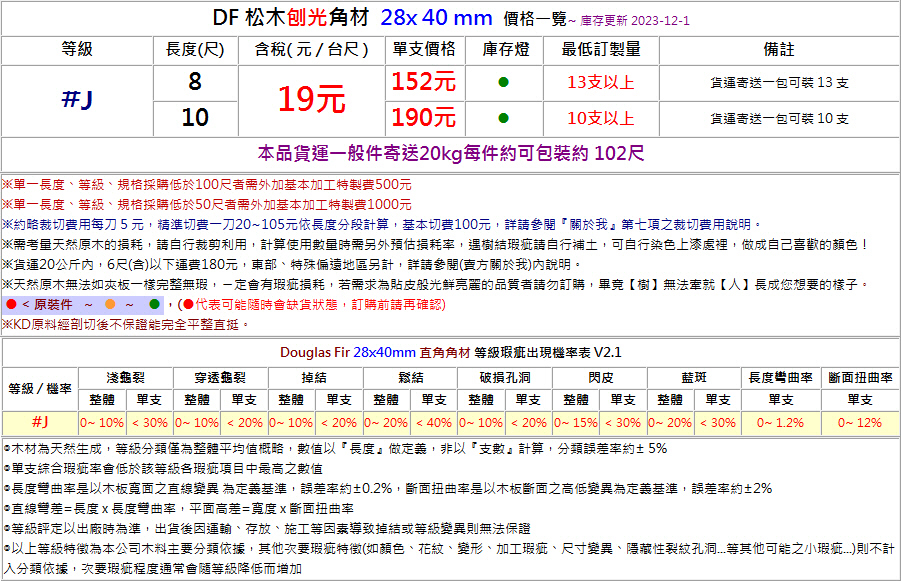Viewport: 901px width, 581px height.
Task: Click the red note about 特製費500元
Action: click(207, 185)
